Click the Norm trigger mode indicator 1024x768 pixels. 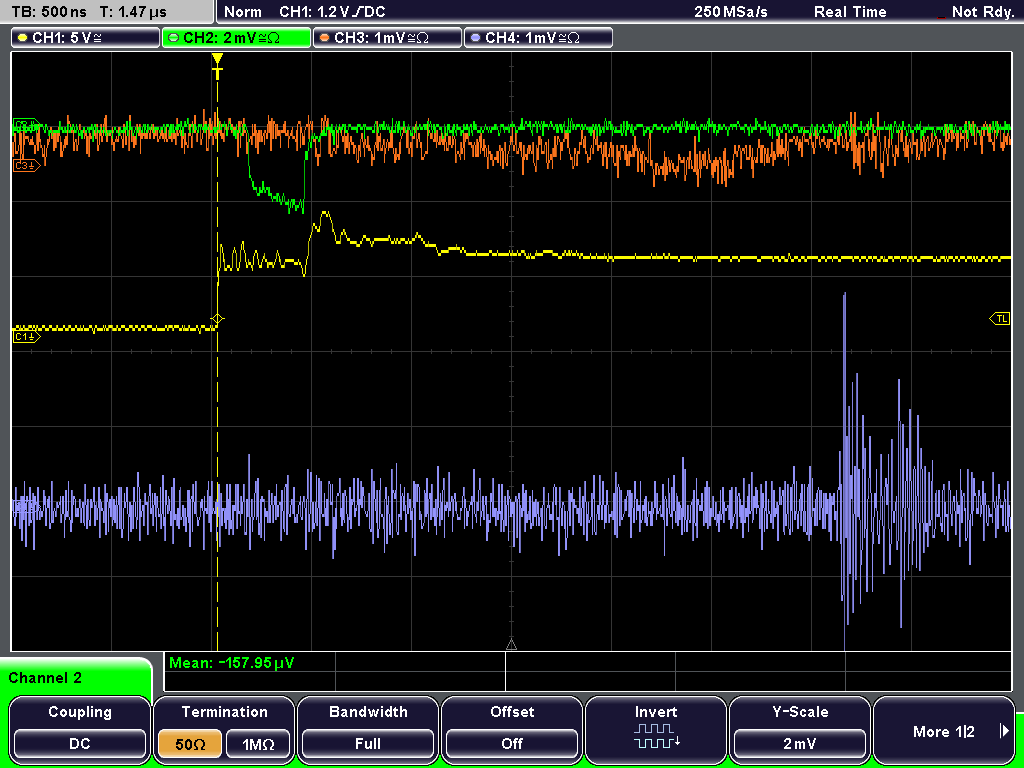[x=242, y=12]
